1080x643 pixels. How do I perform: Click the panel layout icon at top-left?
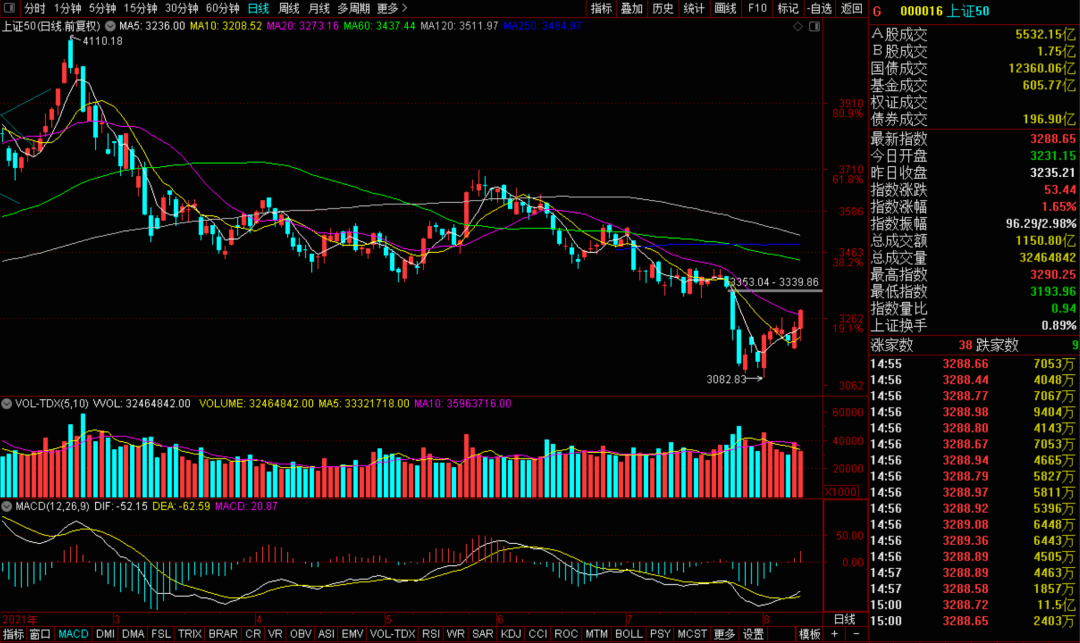pos(11,8)
